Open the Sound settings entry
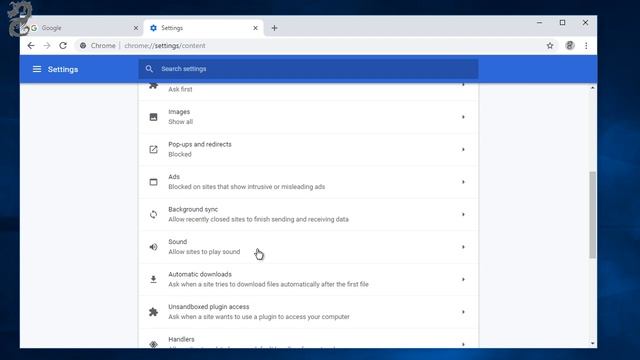The image size is (640, 360). coord(309,247)
